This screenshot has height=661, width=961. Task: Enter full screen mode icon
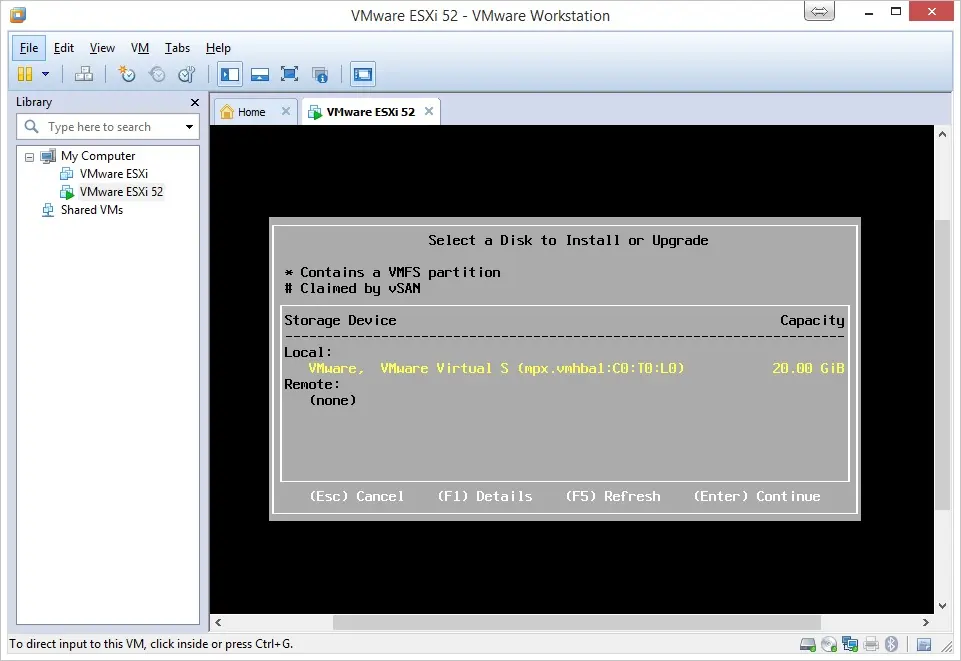(289, 74)
